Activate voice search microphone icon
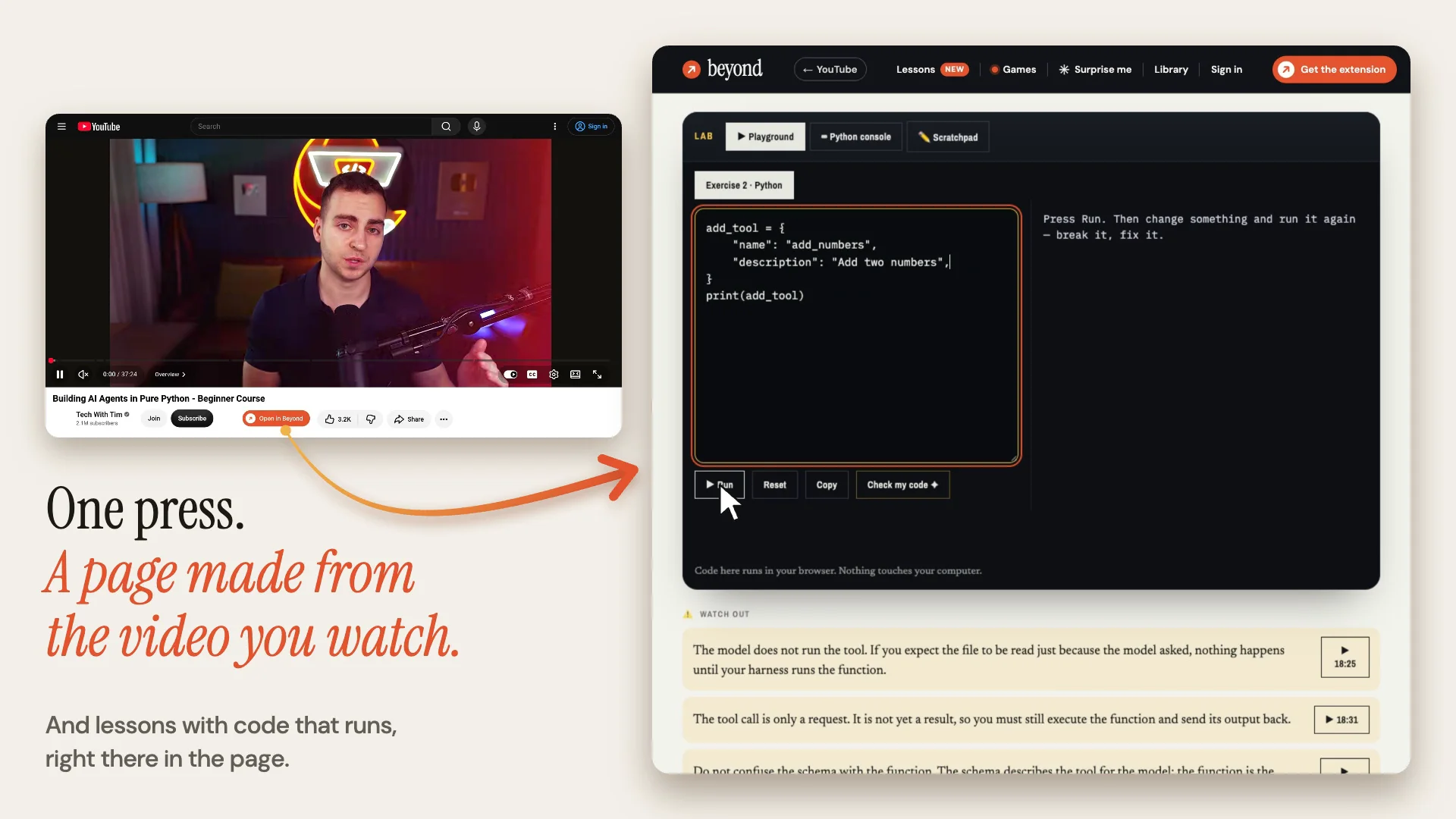The image size is (1456, 819). point(476,127)
